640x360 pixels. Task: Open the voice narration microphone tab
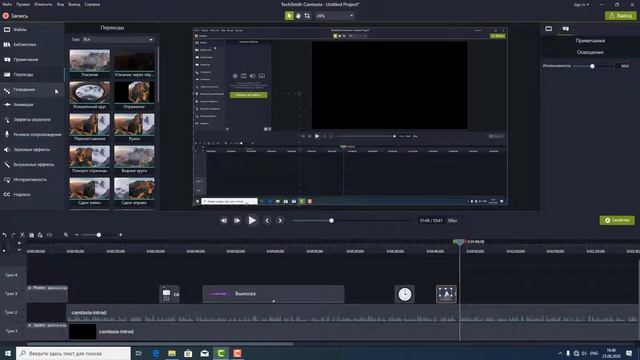(32, 134)
